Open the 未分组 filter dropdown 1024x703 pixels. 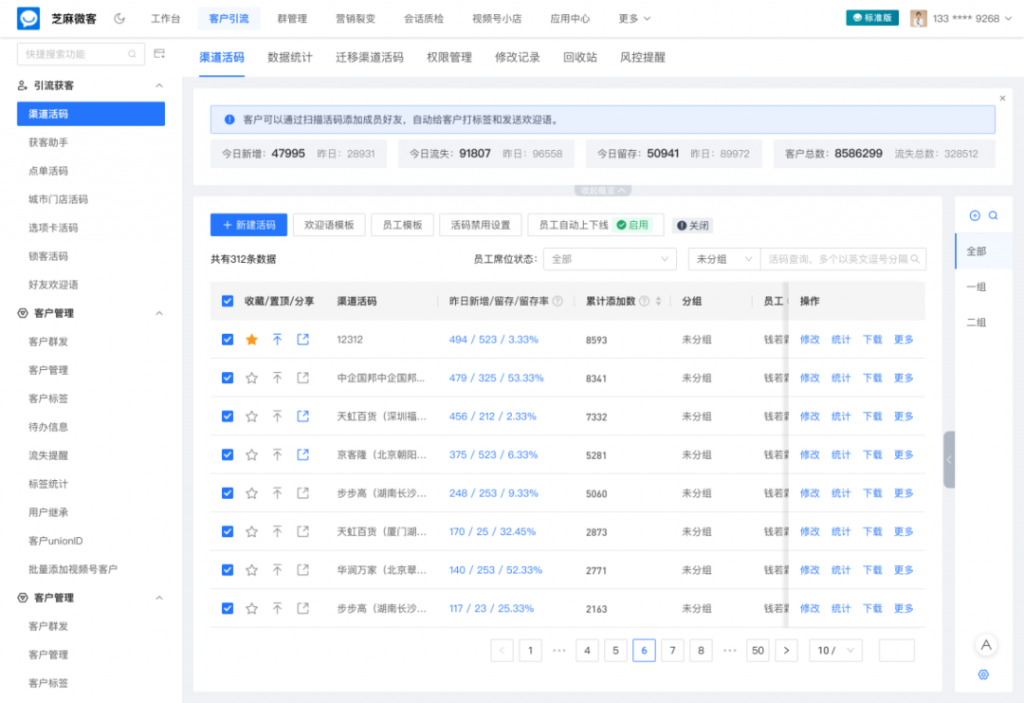(x=723, y=258)
